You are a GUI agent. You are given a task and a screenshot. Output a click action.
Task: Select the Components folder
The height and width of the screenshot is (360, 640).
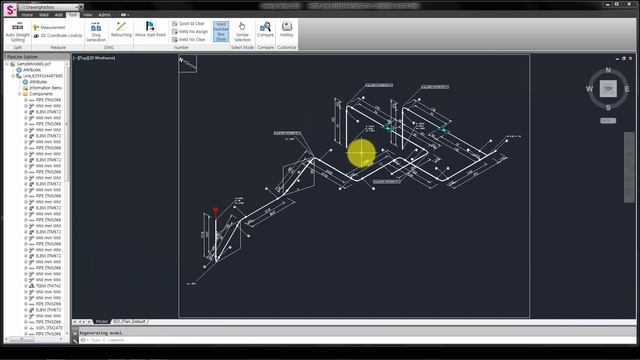point(41,94)
